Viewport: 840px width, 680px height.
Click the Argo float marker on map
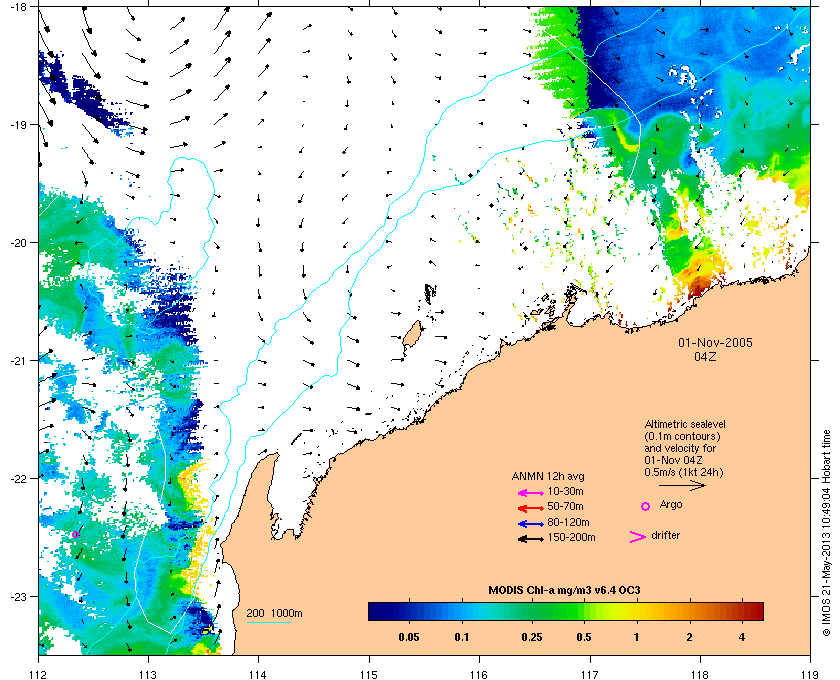(76, 534)
